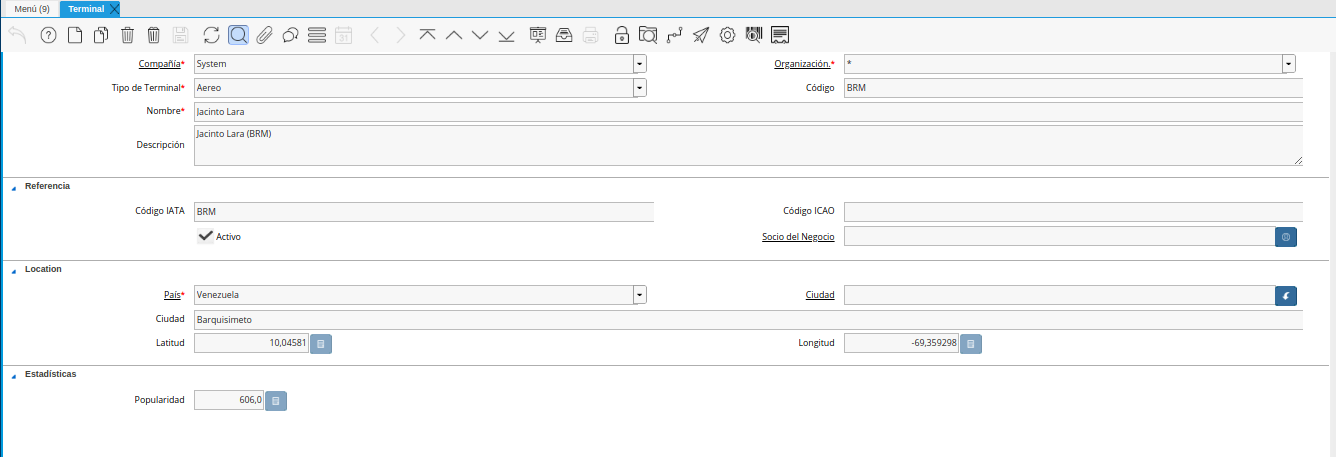
Task: Open the Workflow gear icon
Action: [x=727, y=35]
